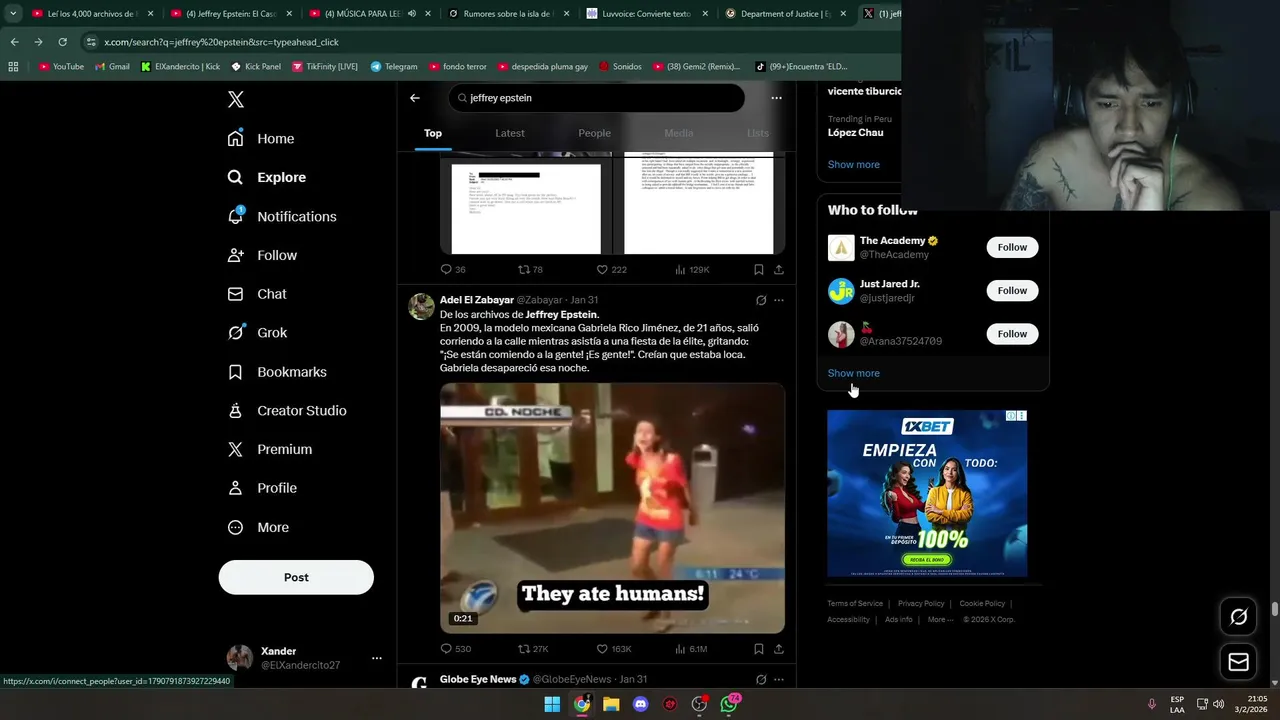Click Show more under trending topics
The width and height of the screenshot is (1280, 720).
tap(853, 164)
